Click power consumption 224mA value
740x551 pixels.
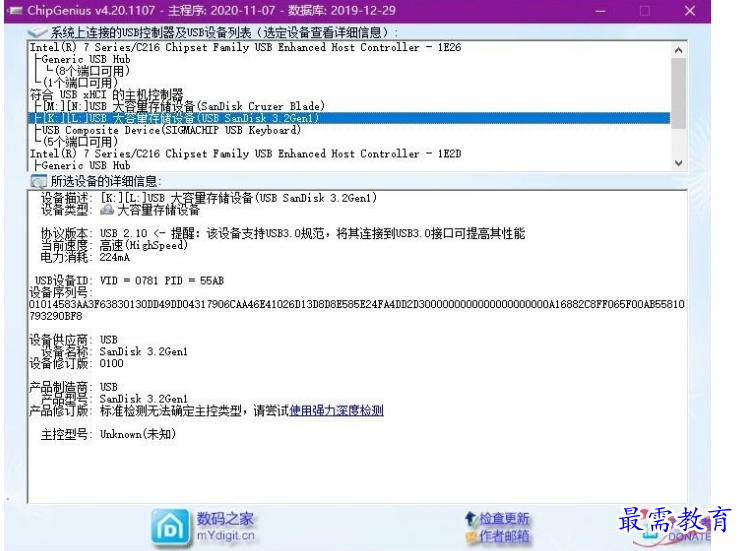coord(114,257)
